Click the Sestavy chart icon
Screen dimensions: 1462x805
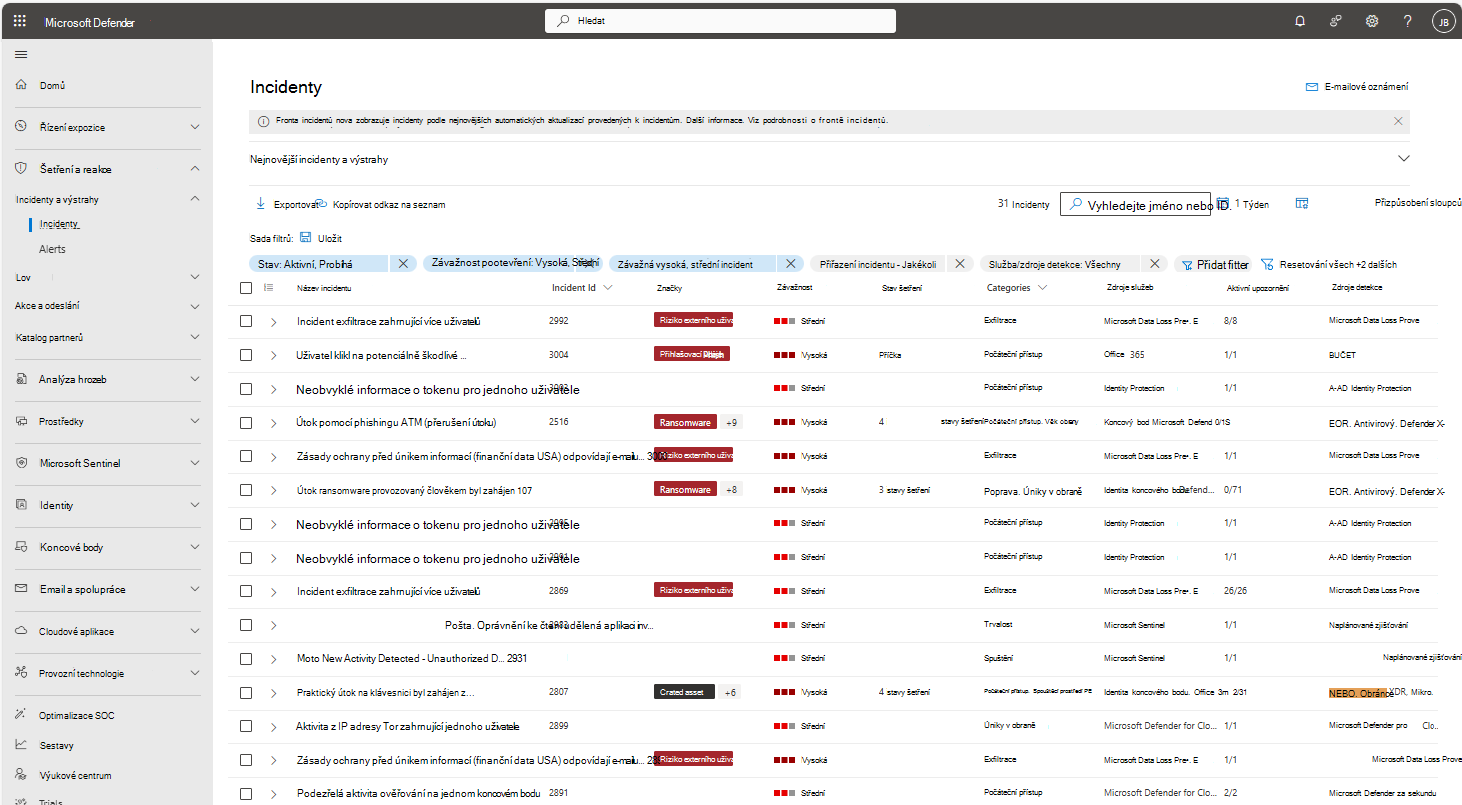click(x=22, y=745)
